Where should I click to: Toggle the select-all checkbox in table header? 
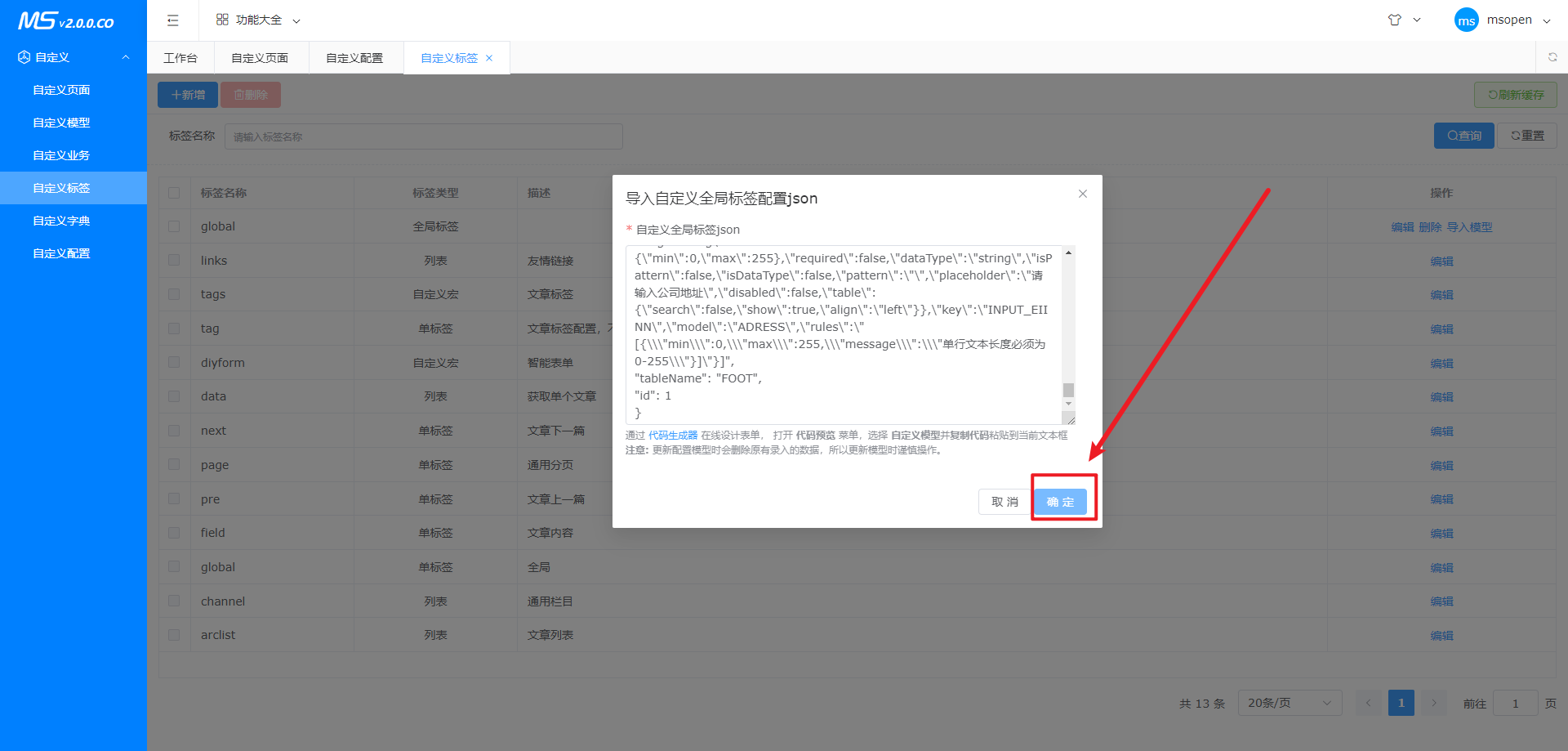174,193
